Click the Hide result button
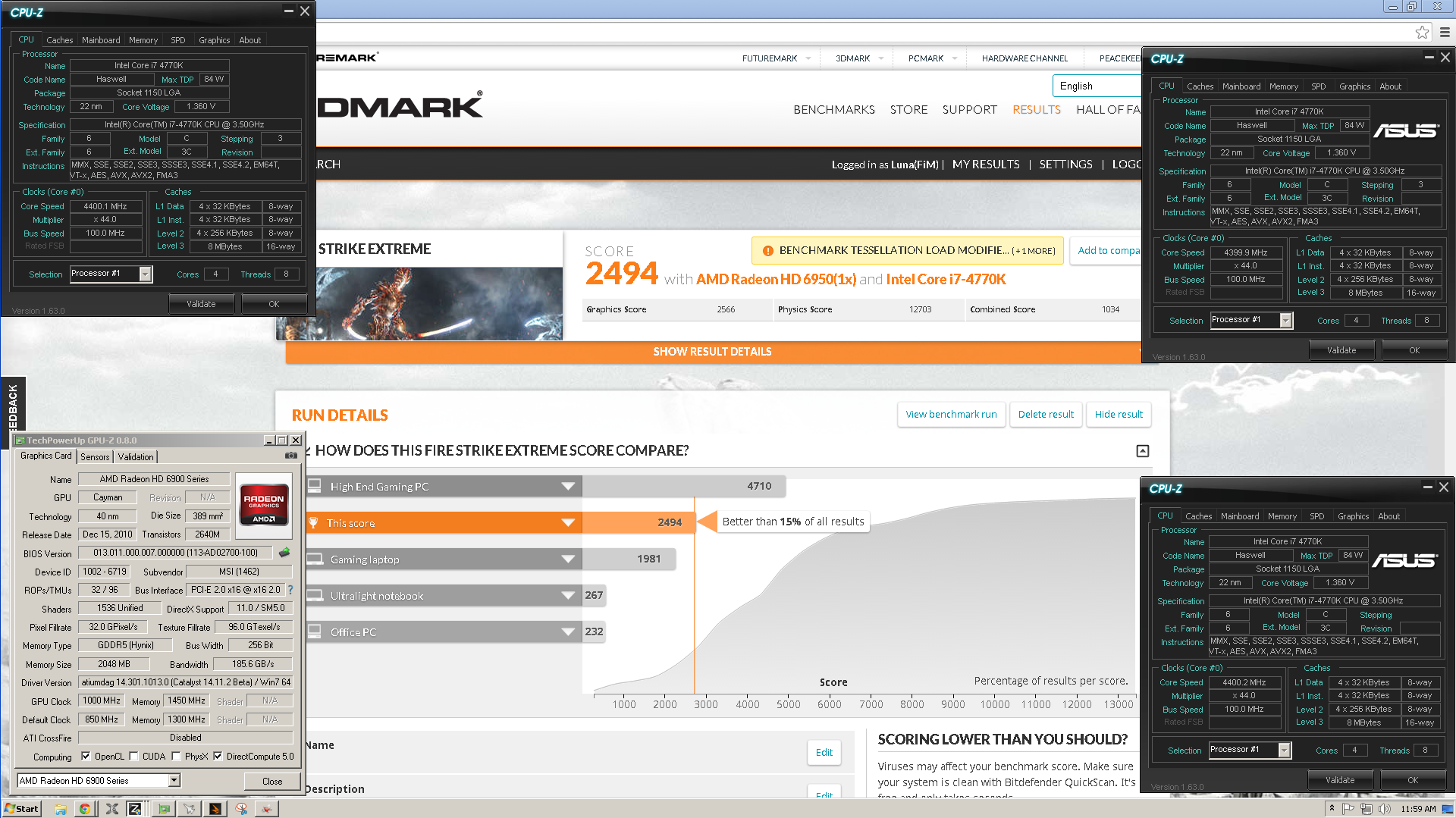 click(1119, 415)
